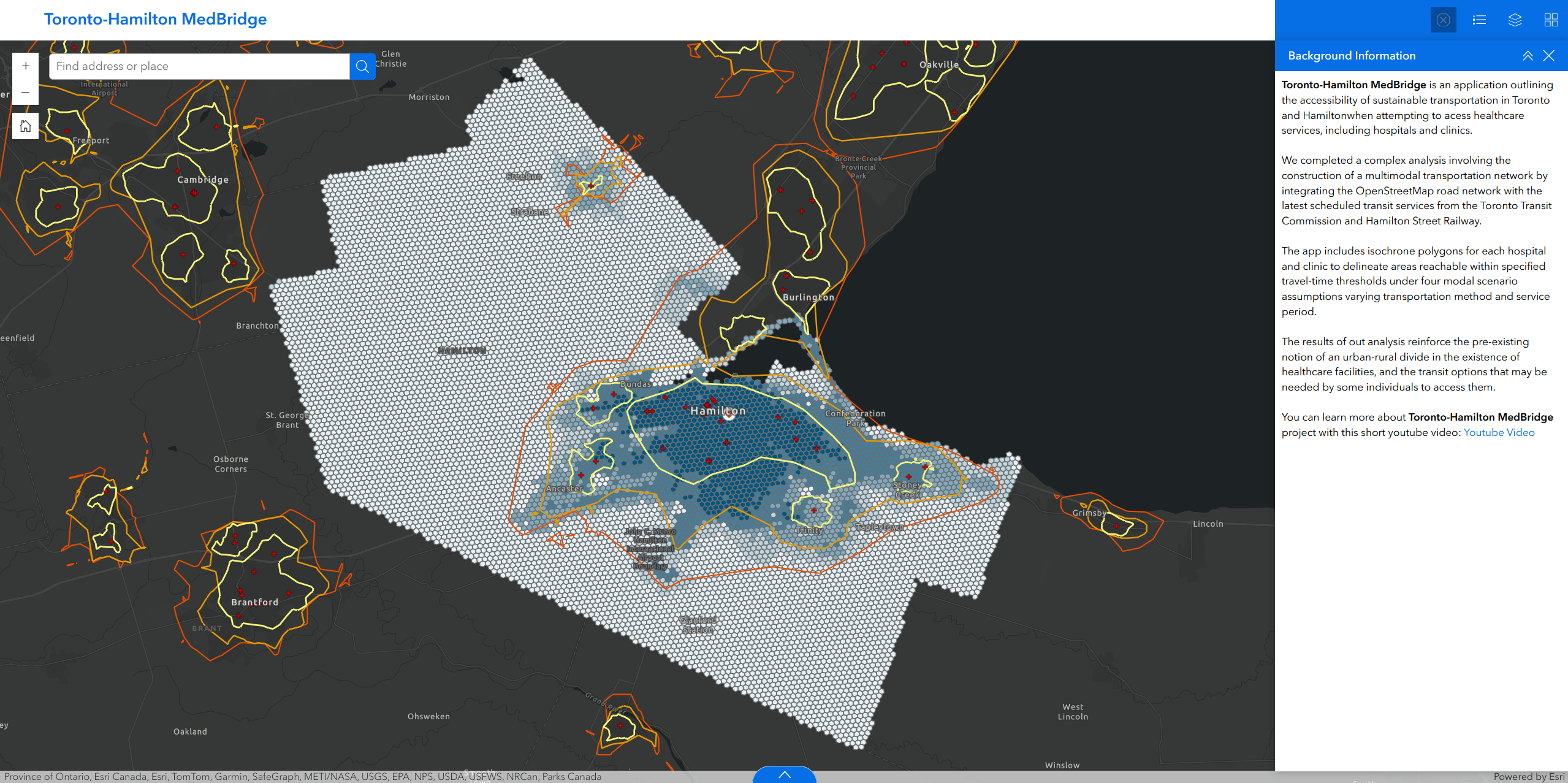Click the Cambridge label on the map
The height and width of the screenshot is (783, 1568).
coord(203,180)
